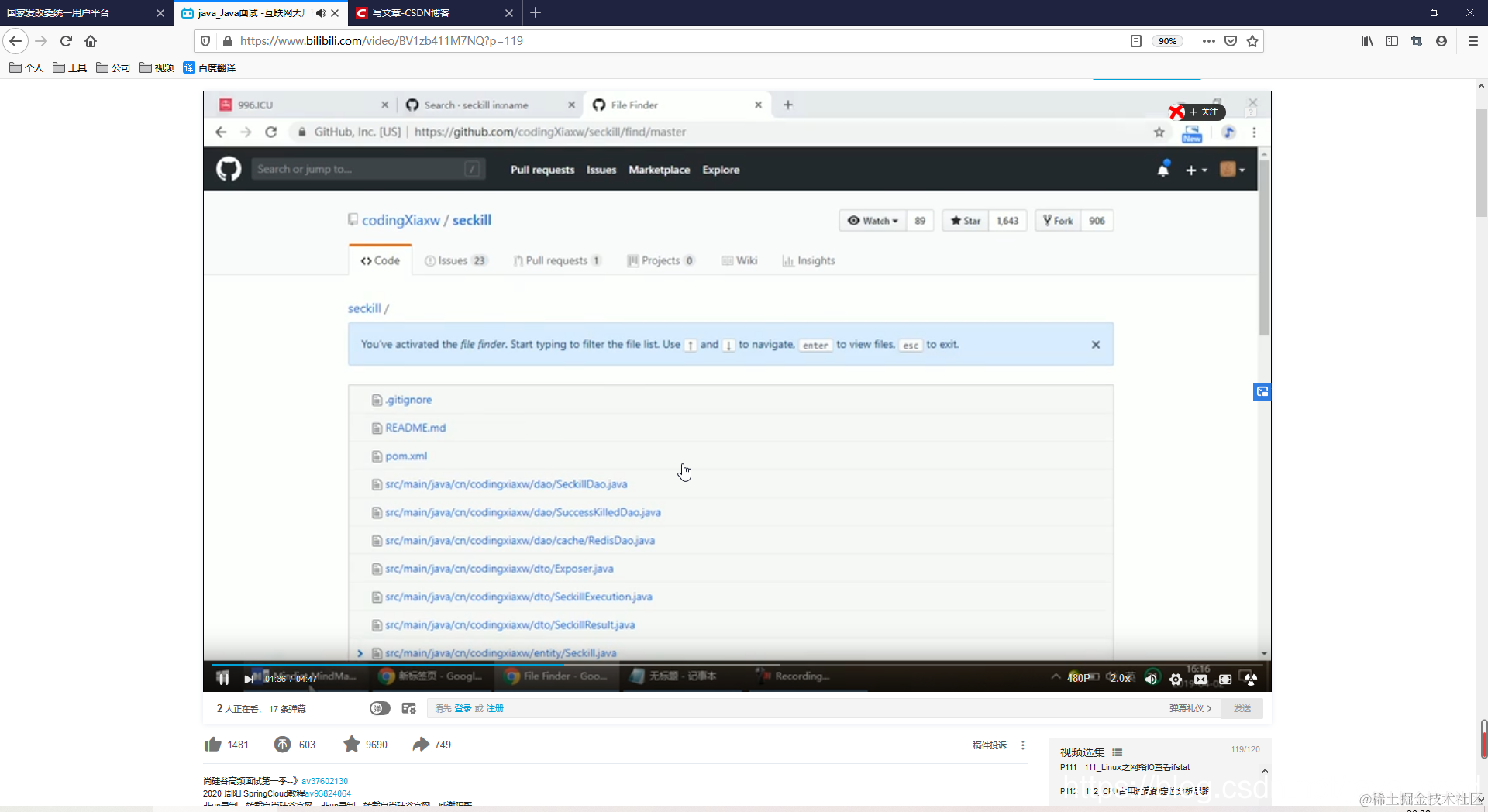Pause the bilibili video
The image size is (1488, 812).
(222, 679)
